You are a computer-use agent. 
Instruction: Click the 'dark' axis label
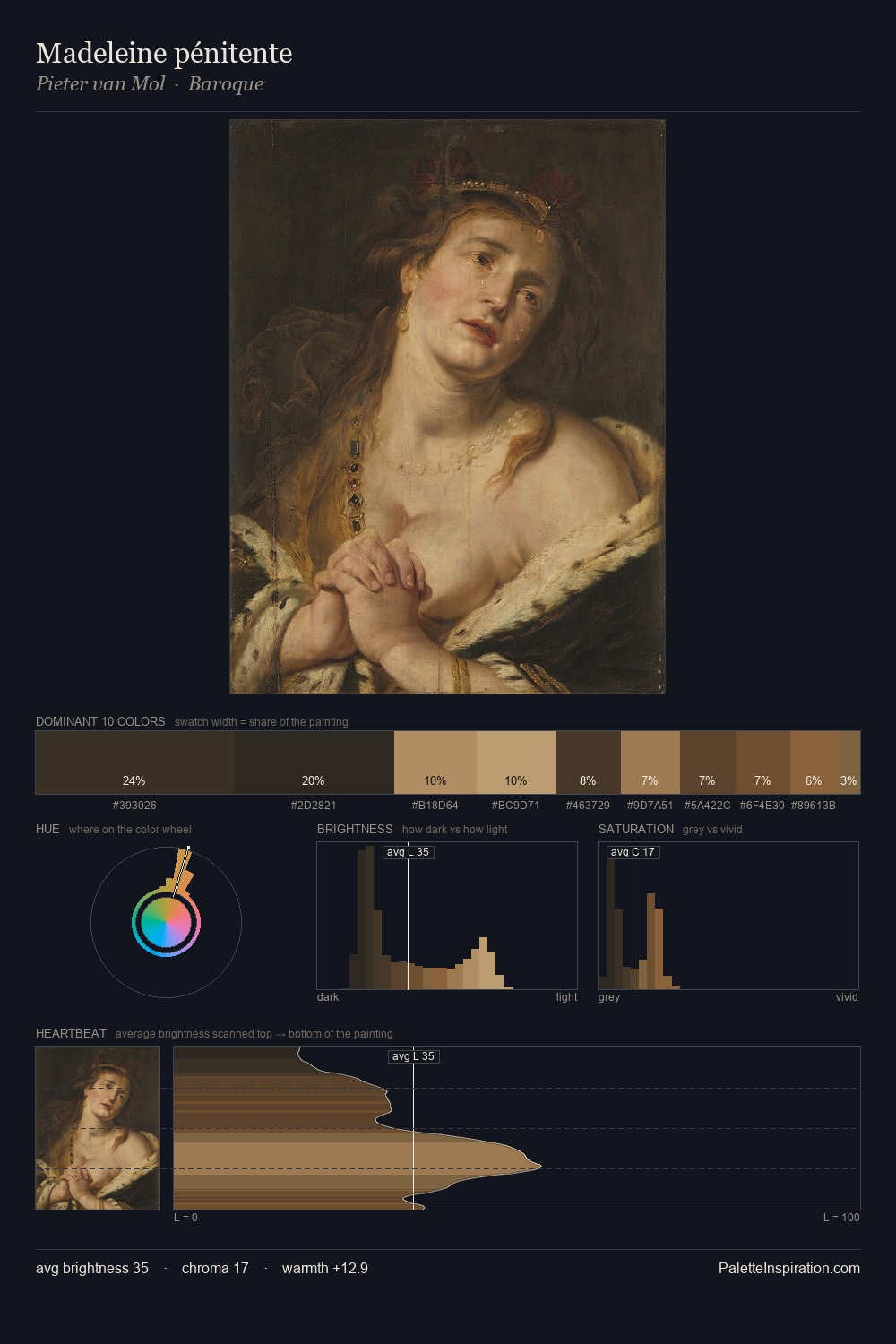[x=328, y=997]
